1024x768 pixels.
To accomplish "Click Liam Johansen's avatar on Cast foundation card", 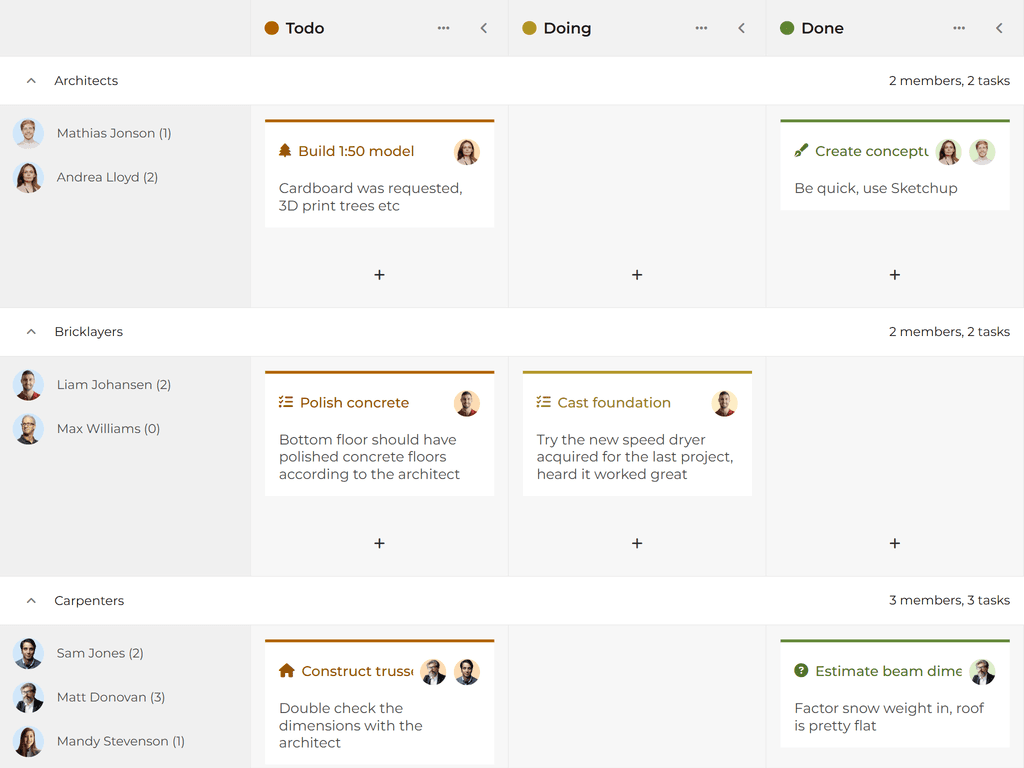I will tap(724, 403).
